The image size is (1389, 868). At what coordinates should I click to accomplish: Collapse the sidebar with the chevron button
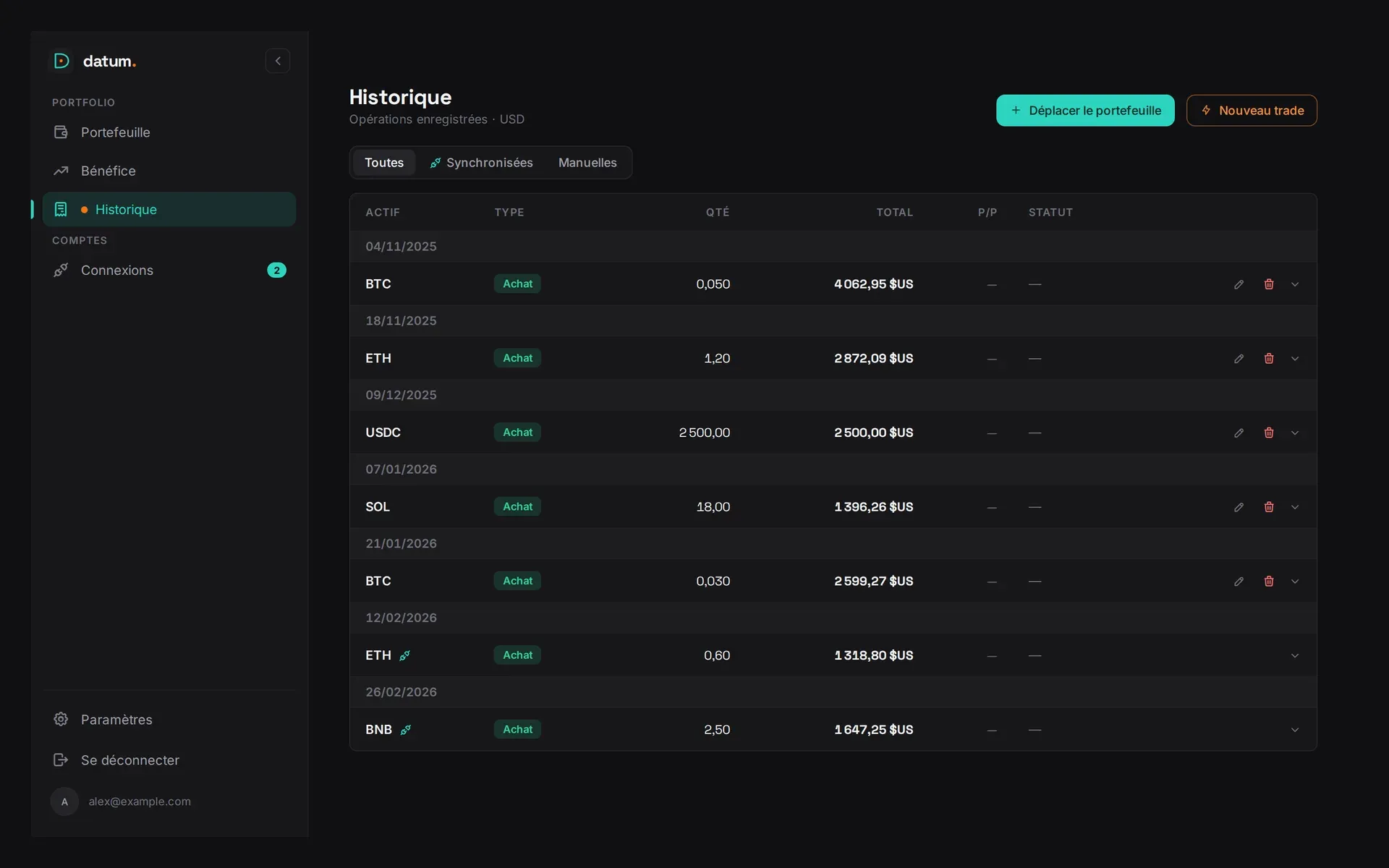click(278, 61)
